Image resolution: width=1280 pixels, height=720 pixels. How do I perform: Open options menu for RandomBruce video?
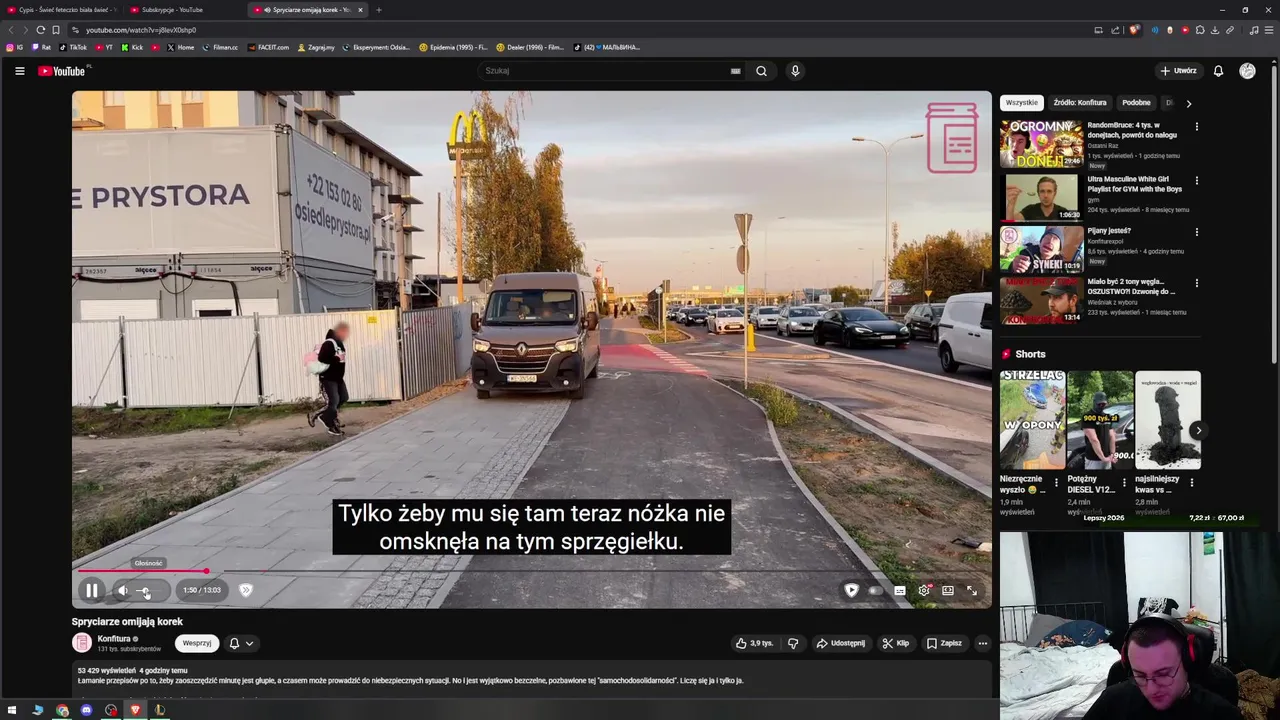click(1196, 127)
